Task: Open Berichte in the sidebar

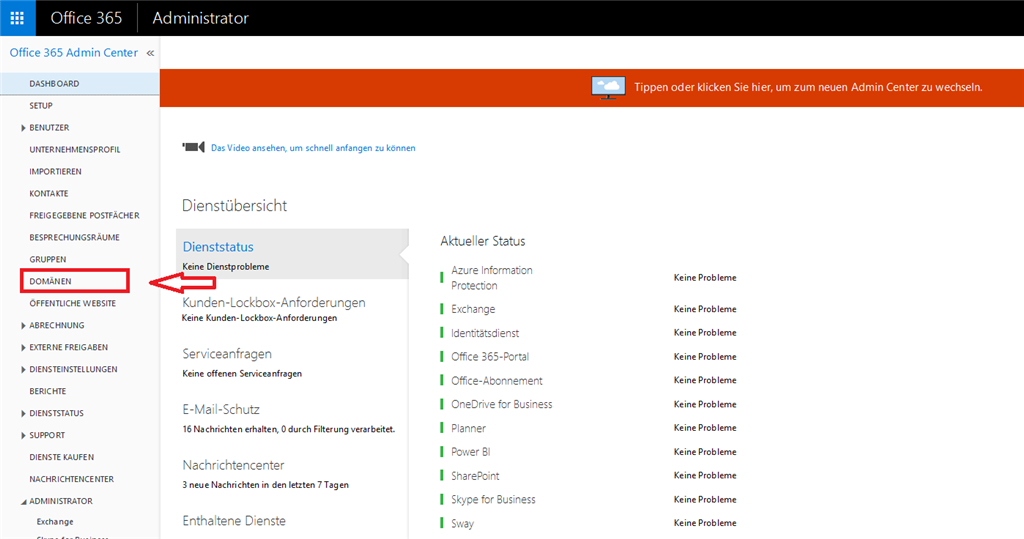Action: coord(48,391)
